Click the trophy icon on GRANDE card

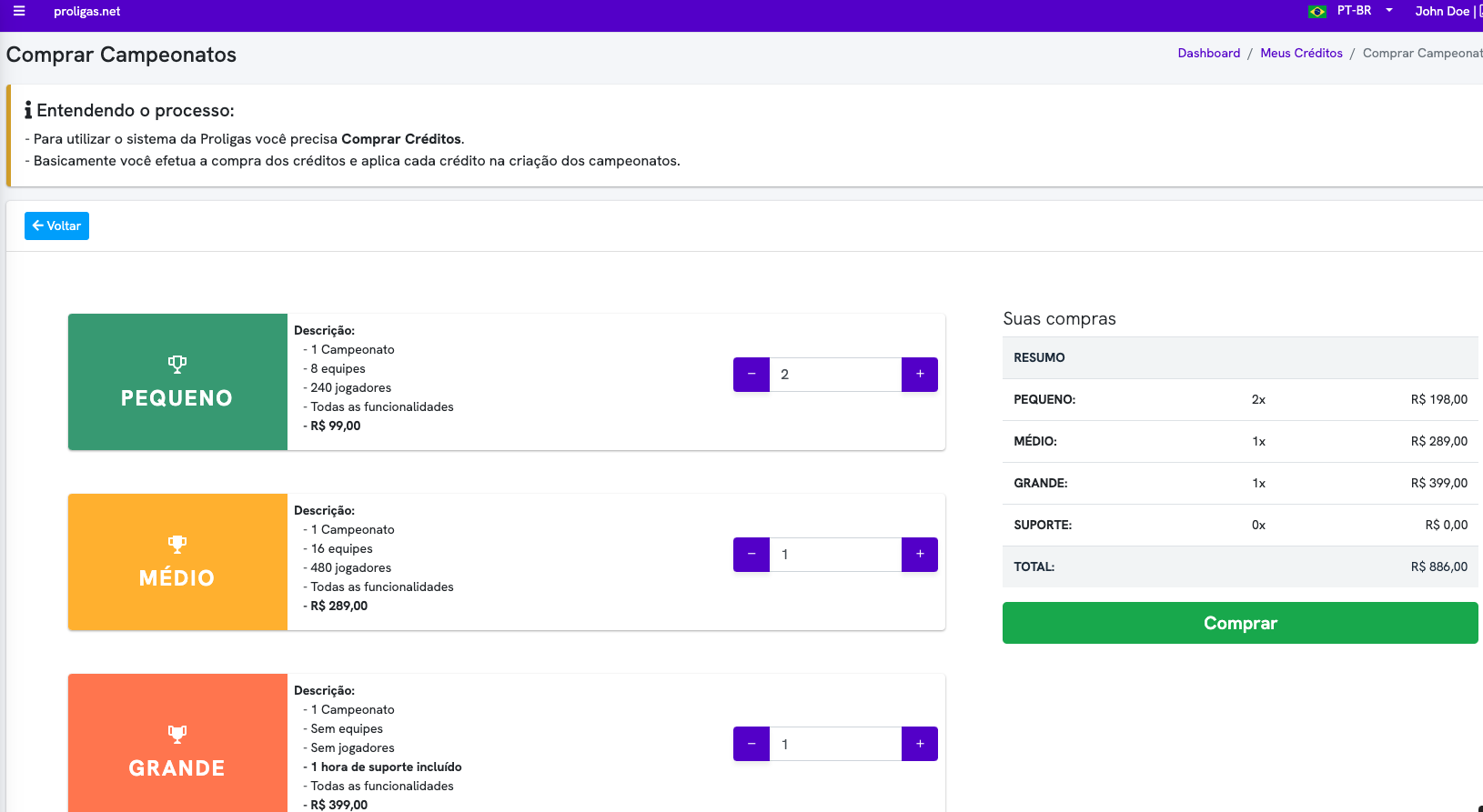coord(177,734)
